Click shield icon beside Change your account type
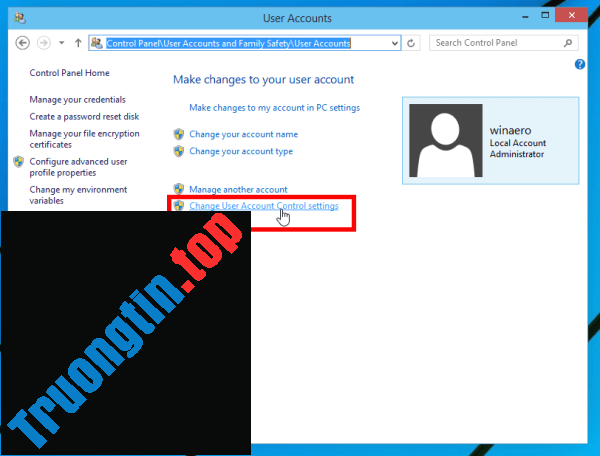 (179, 151)
